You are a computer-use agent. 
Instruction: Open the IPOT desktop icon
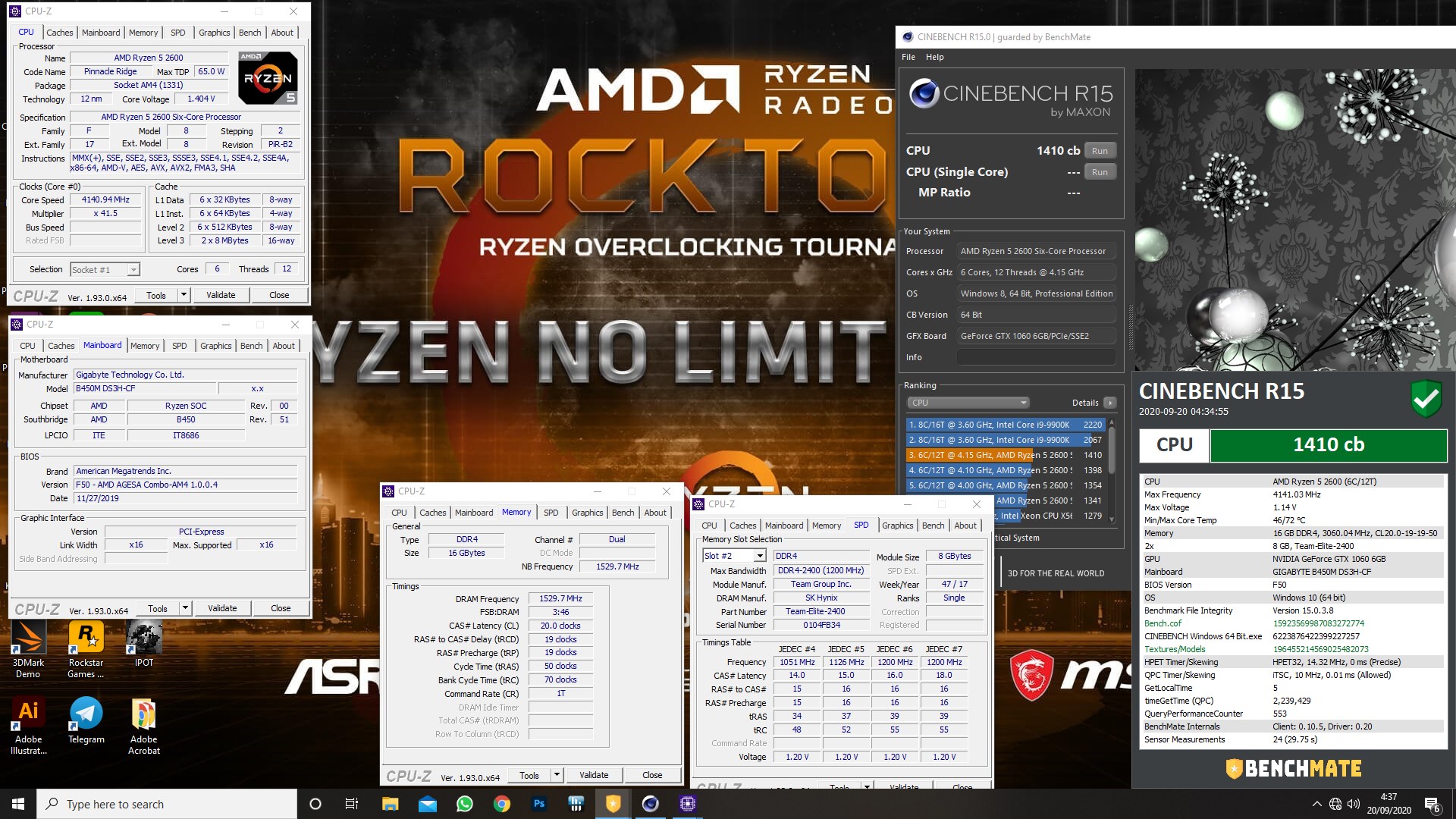pos(143,645)
